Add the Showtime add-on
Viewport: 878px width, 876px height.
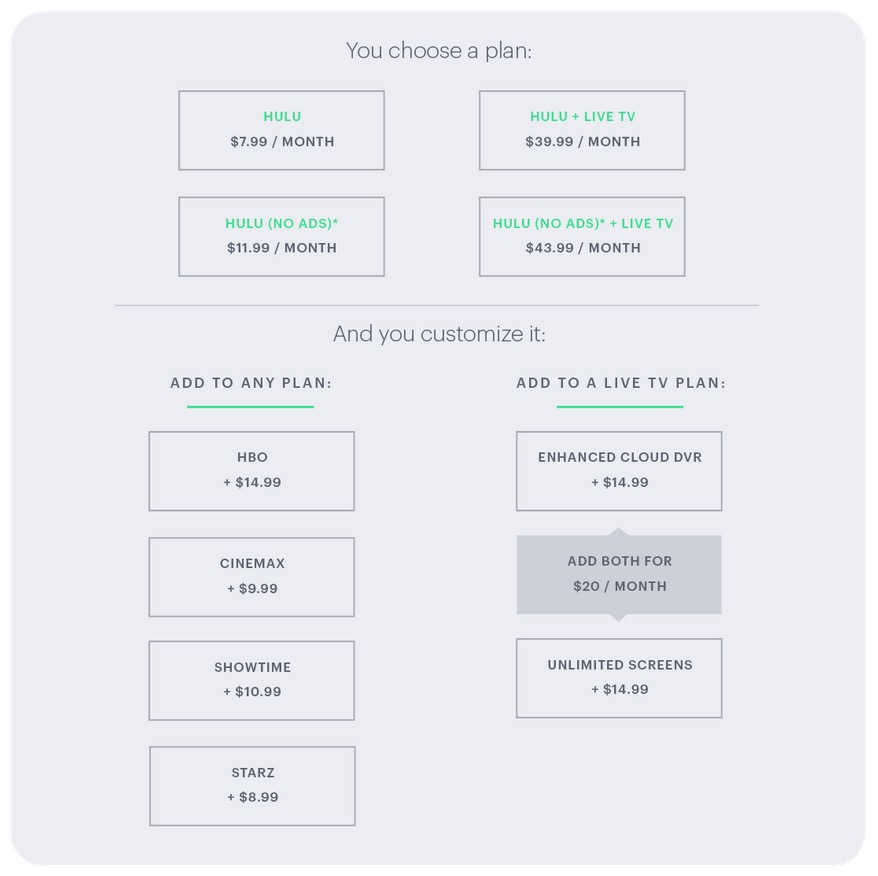click(252, 680)
